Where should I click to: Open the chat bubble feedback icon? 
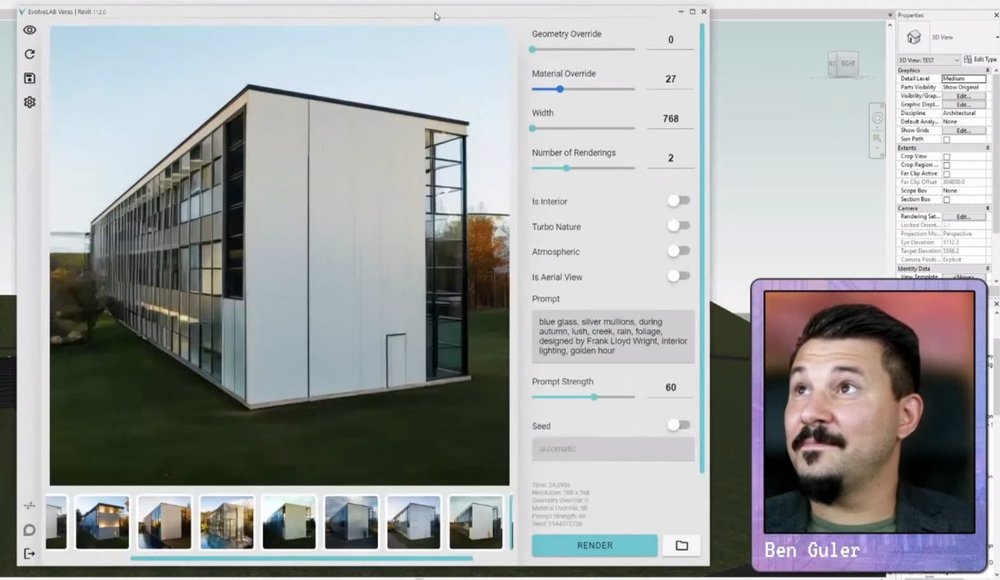click(29, 530)
